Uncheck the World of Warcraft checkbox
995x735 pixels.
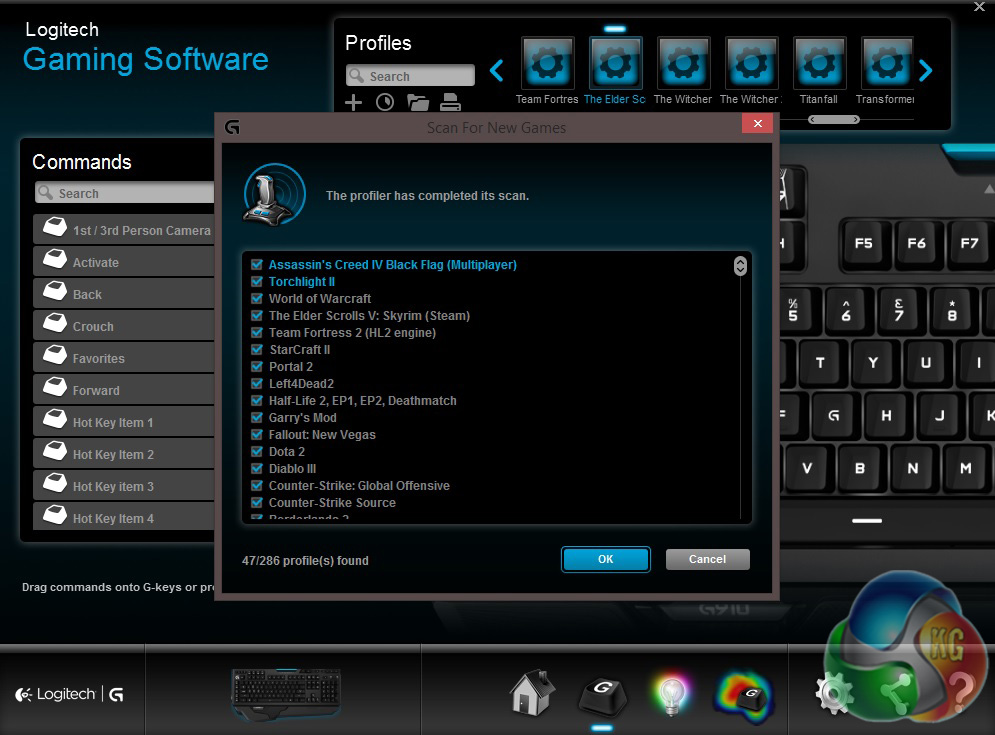(x=257, y=299)
